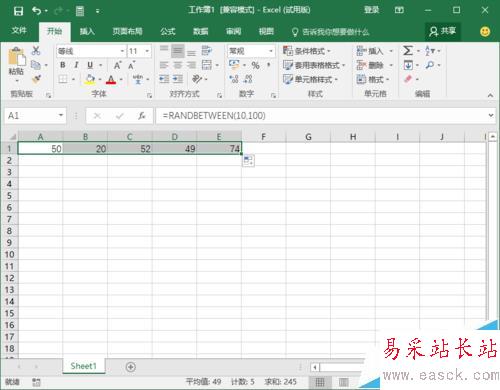Select the Format Painter brush
This screenshot has height=390, width=500.
point(36,79)
